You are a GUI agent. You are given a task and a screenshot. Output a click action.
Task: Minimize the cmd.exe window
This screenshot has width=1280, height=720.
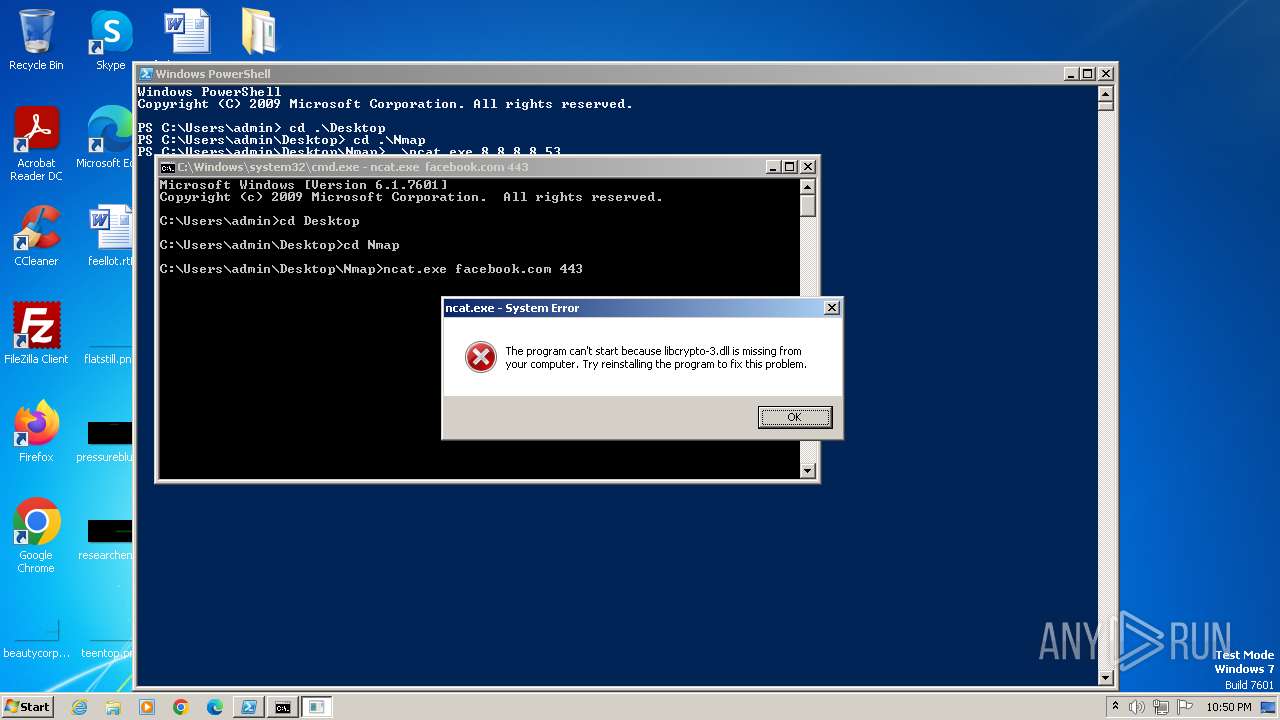(x=773, y=167)
